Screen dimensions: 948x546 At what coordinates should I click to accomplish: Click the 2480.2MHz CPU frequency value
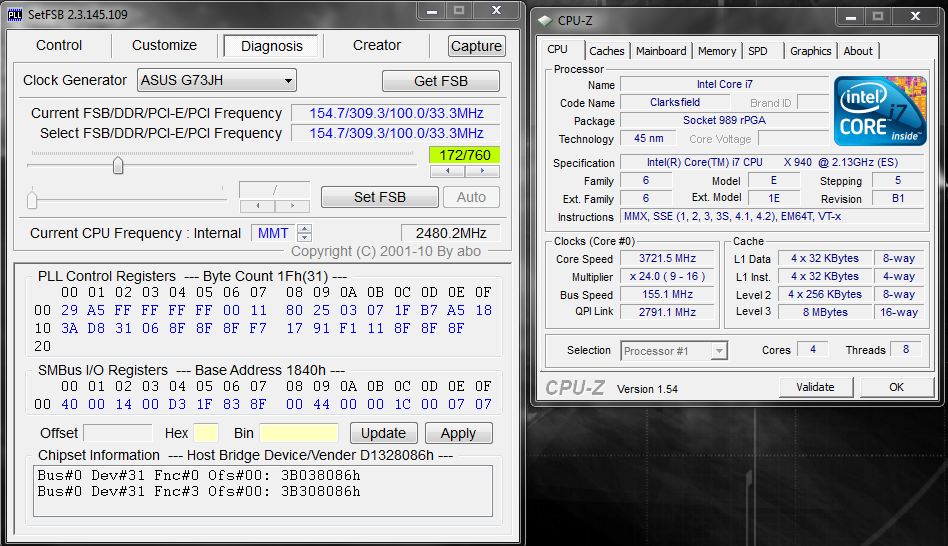(451, 233)
